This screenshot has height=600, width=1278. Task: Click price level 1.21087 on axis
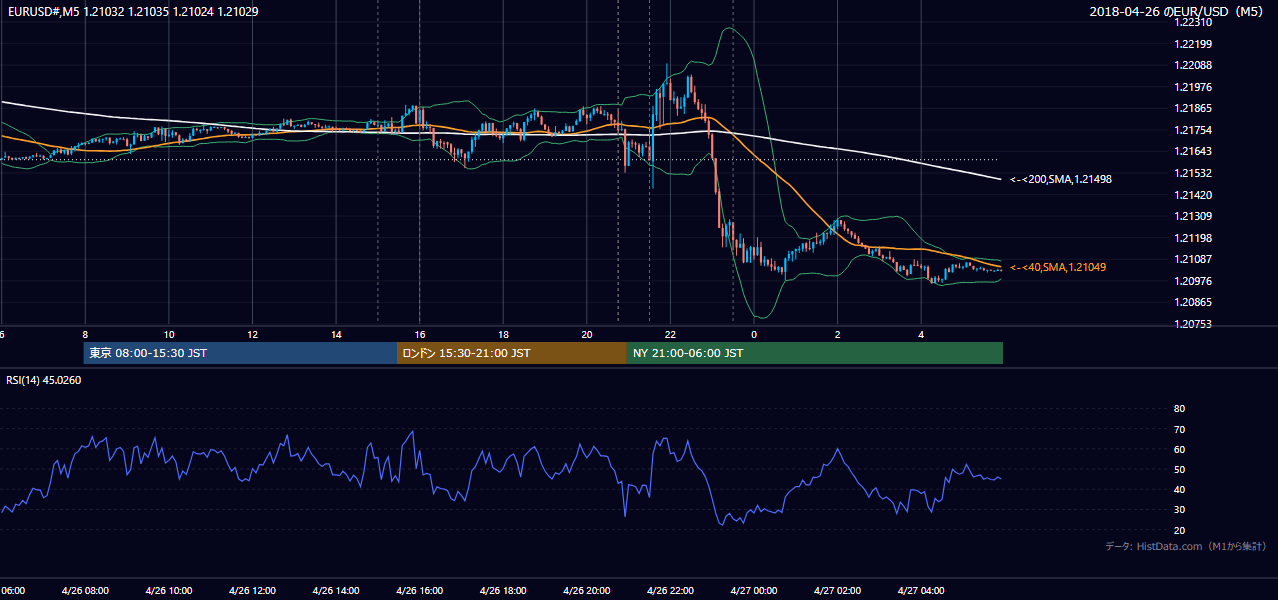click(1192, 259)
